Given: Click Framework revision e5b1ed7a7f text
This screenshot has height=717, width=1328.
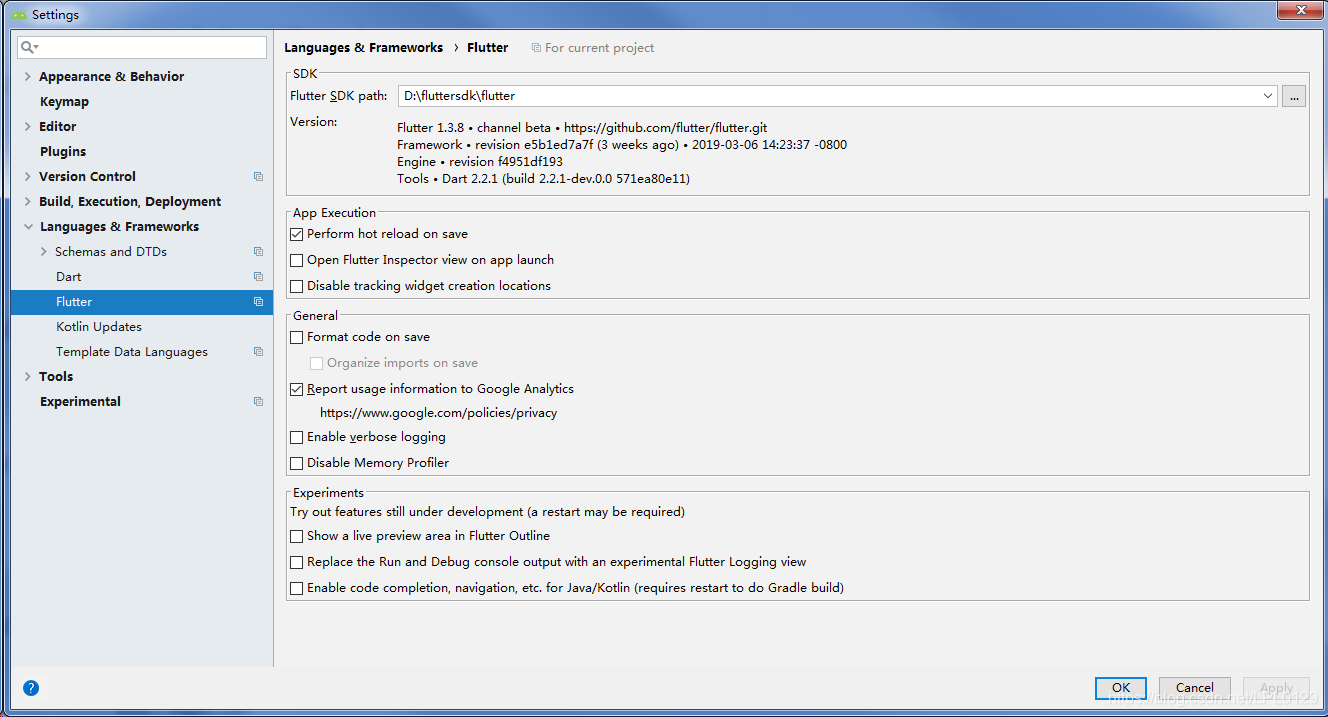Looking at the screenshot, I should 622,145.
